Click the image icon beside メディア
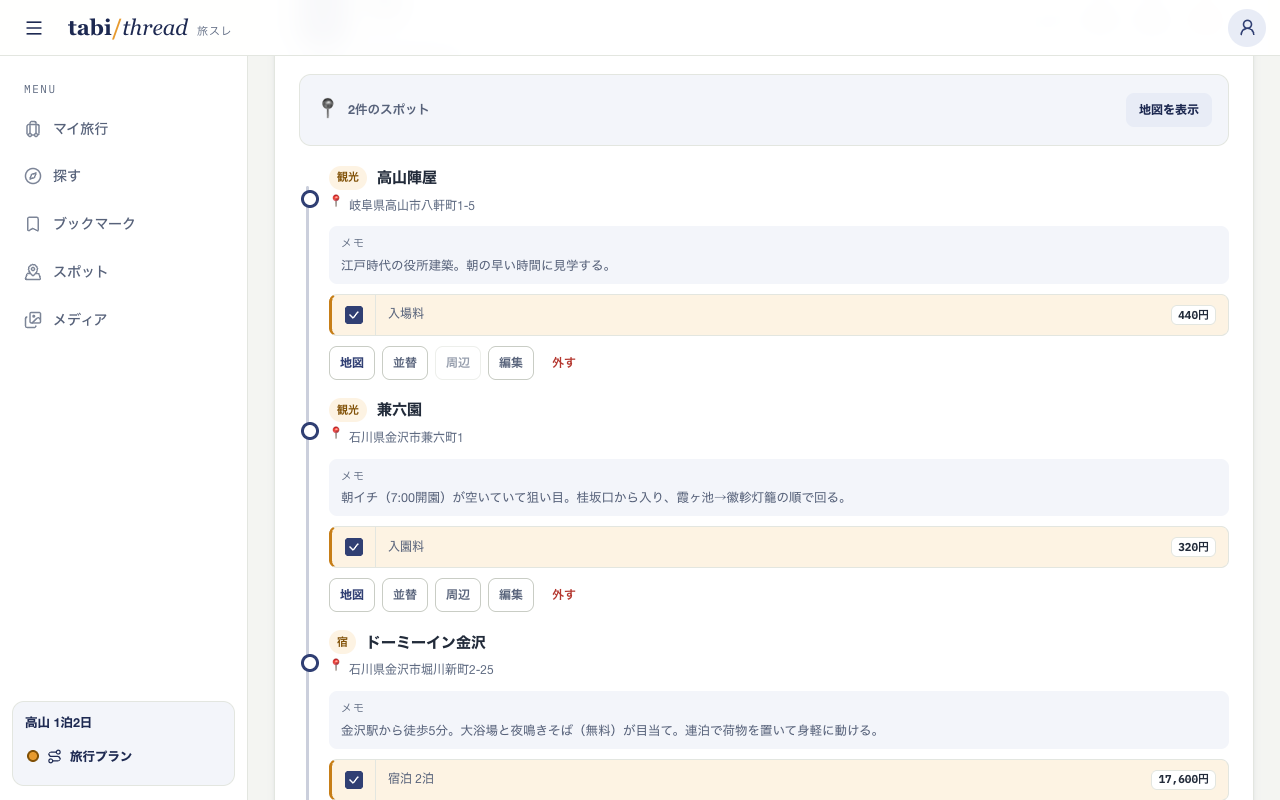 (33, 320)
